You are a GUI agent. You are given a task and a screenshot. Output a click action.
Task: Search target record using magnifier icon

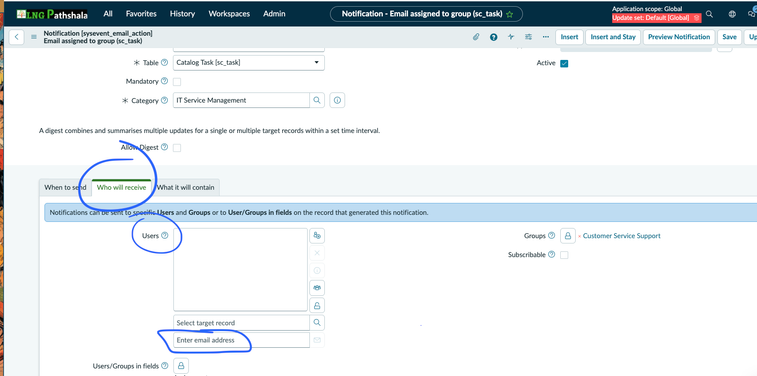point(317,322)
